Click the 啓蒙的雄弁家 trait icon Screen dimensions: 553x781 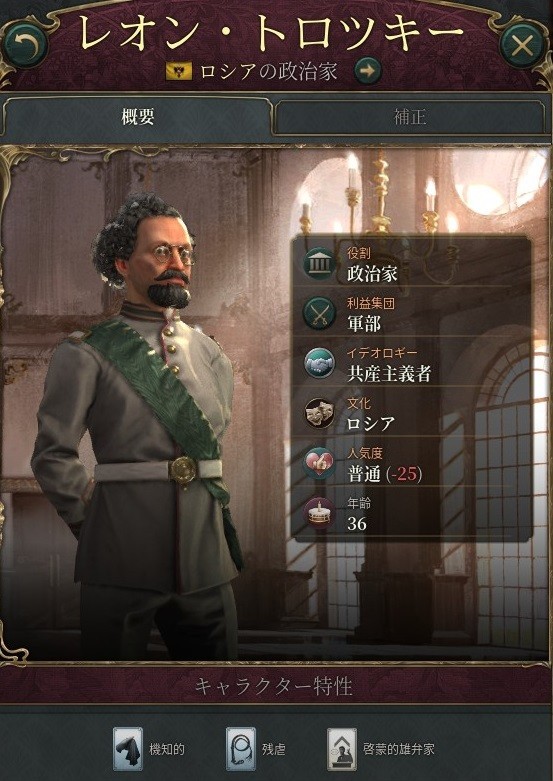coord(342,748)
